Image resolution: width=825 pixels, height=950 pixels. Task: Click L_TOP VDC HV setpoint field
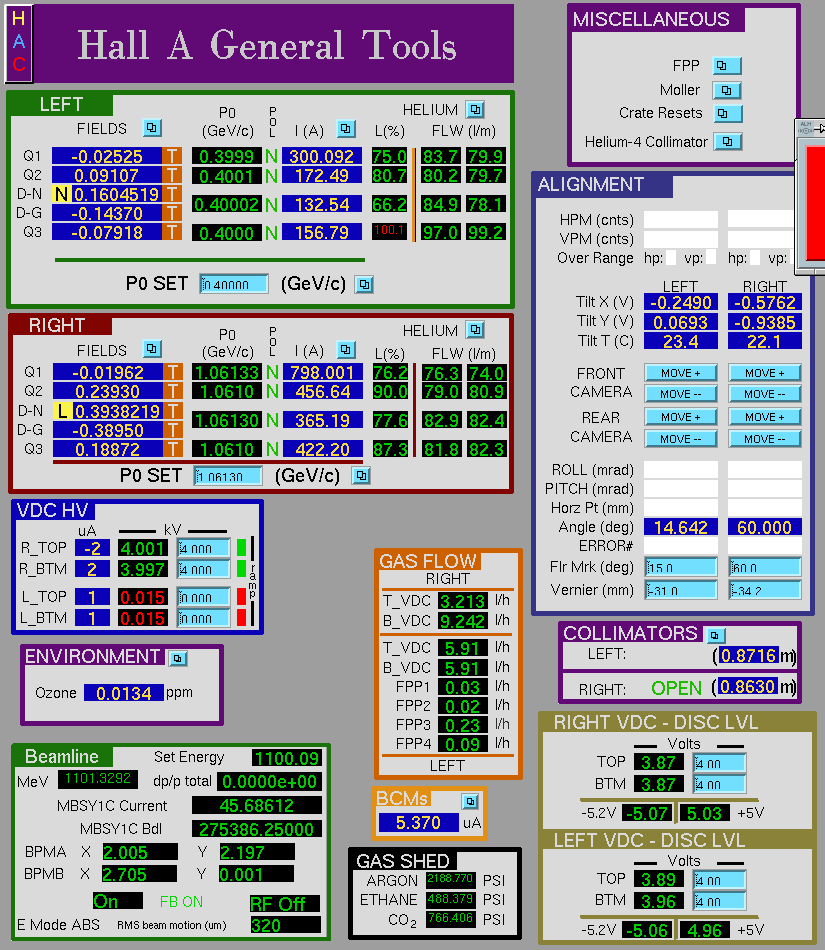pyautogui.click(x=204, y=597)
